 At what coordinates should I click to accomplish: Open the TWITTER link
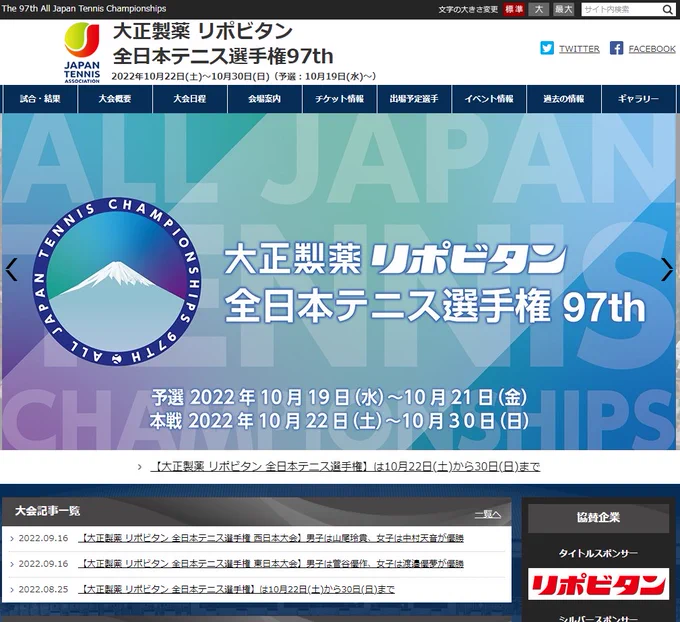(x=579, y=49)
